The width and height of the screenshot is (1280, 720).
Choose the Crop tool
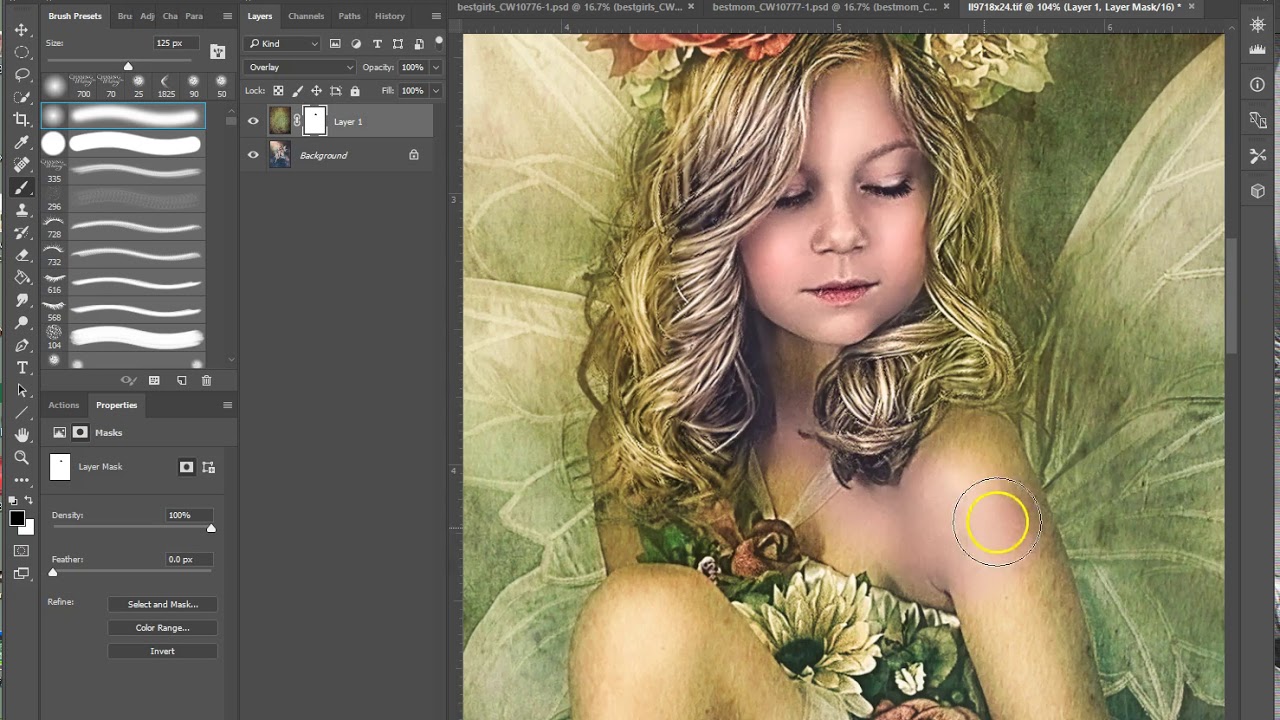click(x=22, y=120)
